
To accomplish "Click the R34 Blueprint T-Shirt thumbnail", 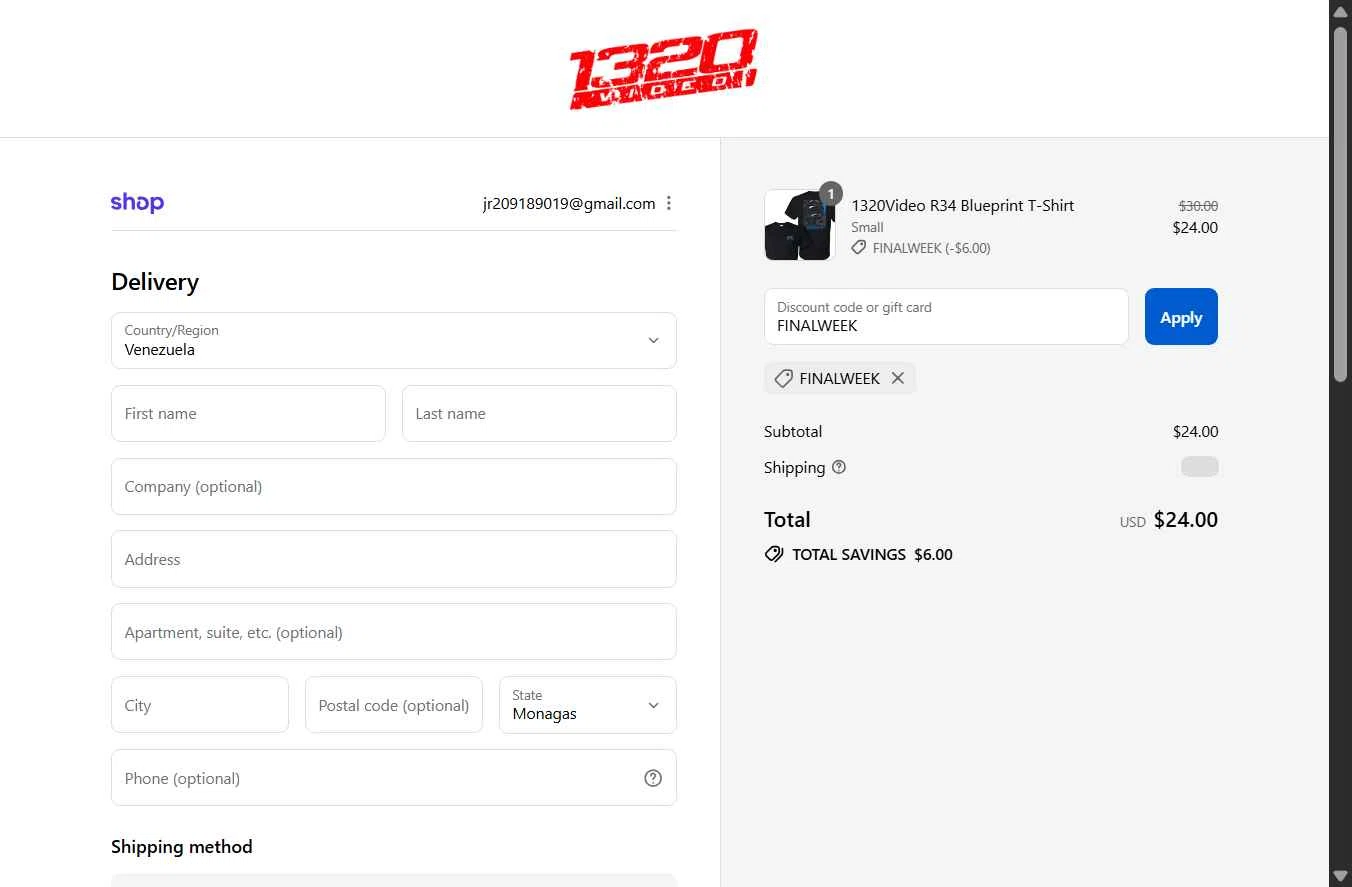I will click(799, 226).
